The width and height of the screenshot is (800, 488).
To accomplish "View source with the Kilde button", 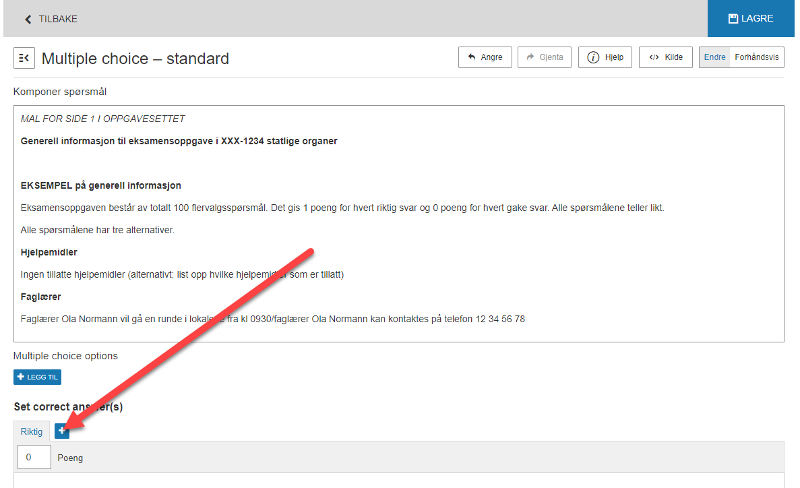I will tap(665, 57).
